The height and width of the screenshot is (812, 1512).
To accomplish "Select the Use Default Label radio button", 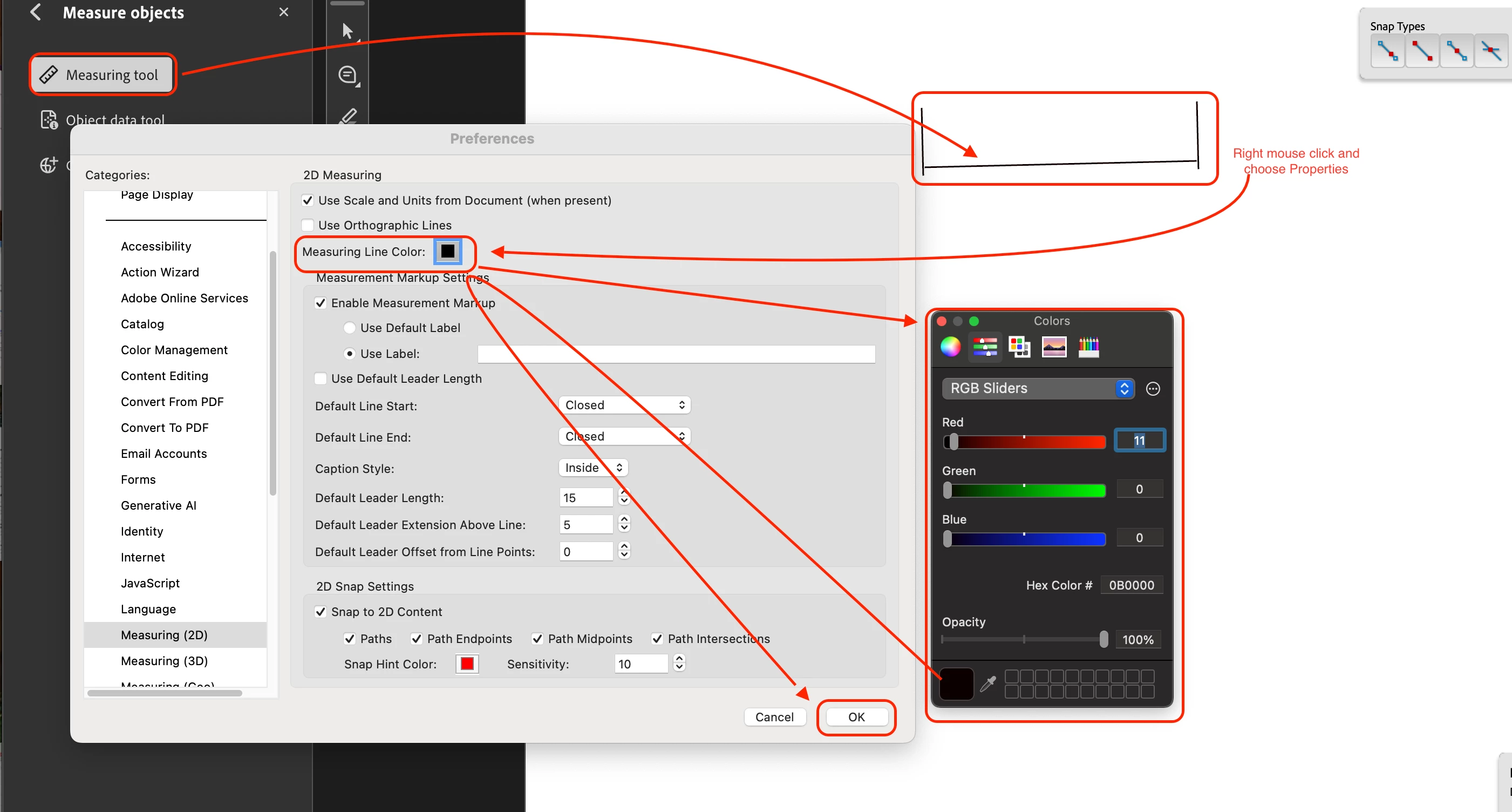I will coord(350,328).
